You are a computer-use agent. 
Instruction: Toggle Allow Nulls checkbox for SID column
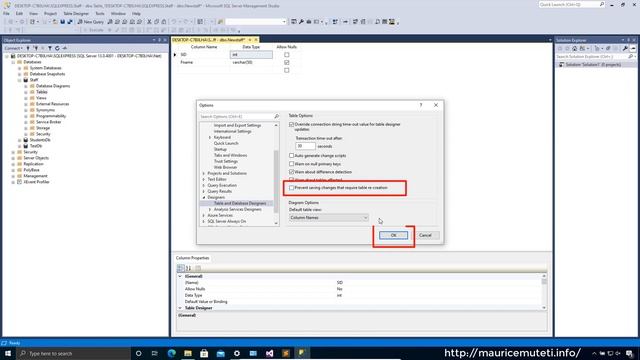click(x=287, y=55)
